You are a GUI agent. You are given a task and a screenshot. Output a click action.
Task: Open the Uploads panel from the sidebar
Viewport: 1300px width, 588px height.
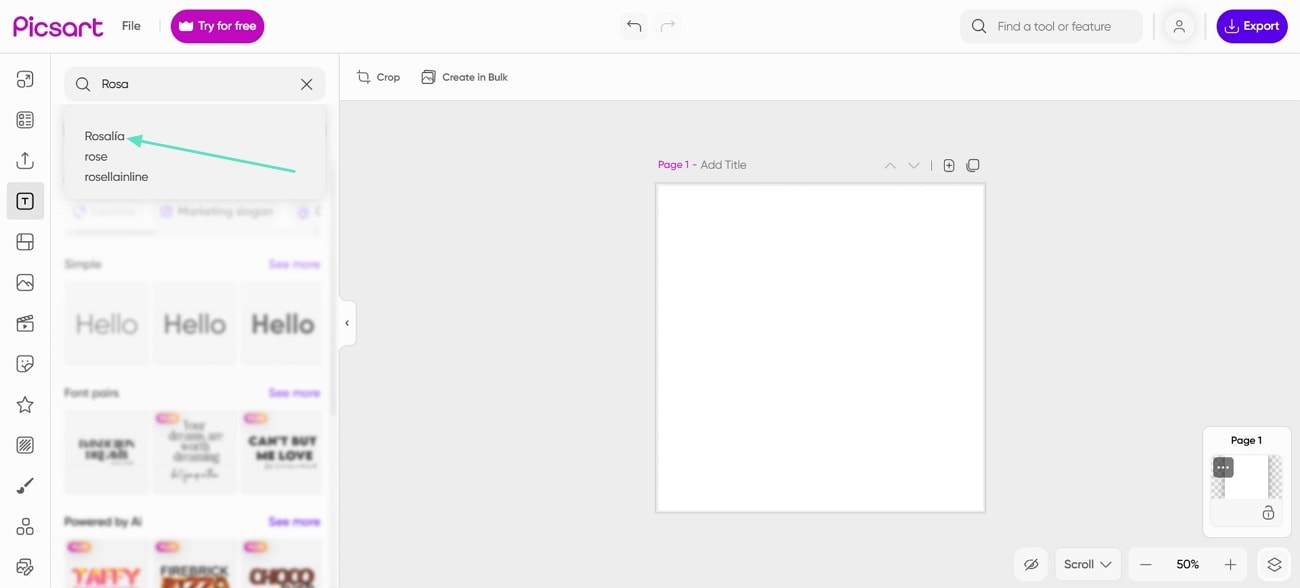25,160
